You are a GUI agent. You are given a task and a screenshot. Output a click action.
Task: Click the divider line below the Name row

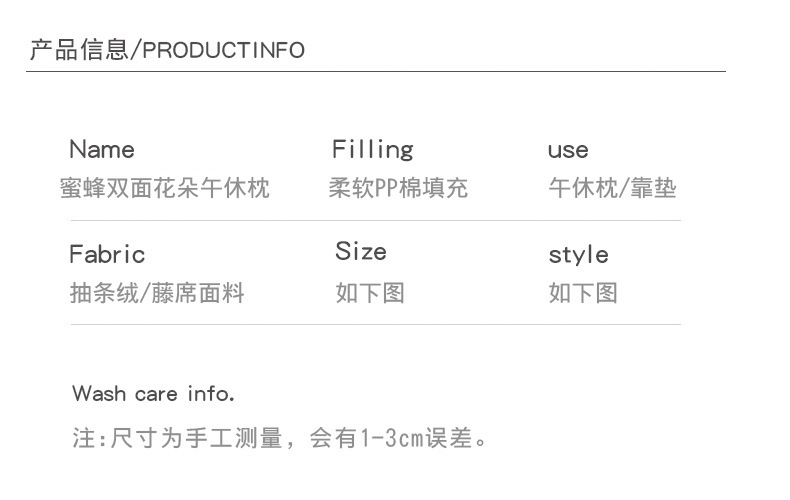[376, 220]
